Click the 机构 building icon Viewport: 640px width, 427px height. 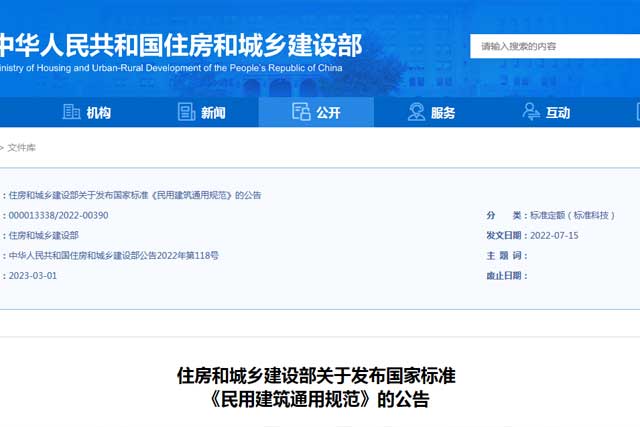(71, 112)
